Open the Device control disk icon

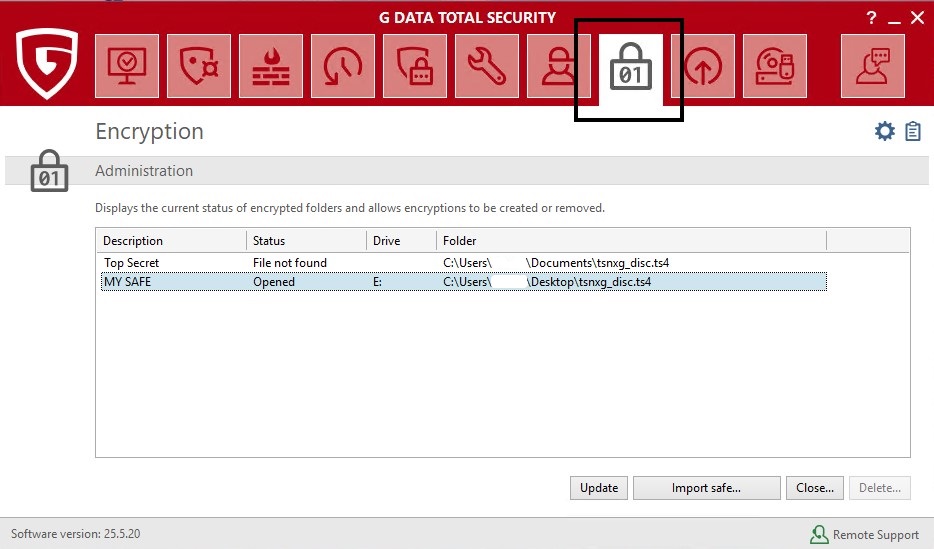coord(775,65)
